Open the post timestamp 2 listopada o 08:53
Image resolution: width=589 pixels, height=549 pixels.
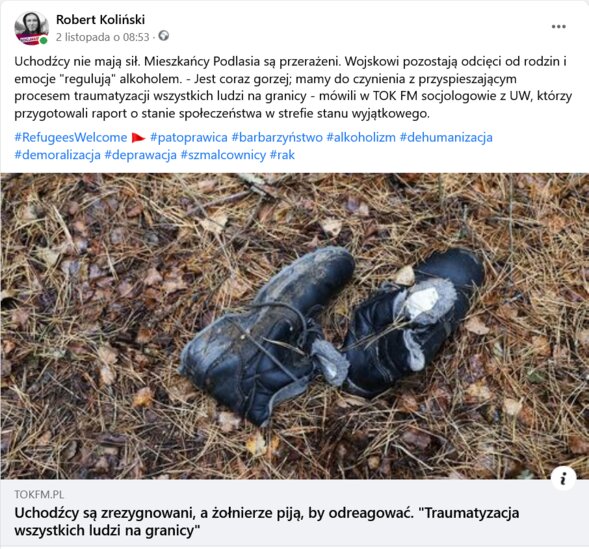[x=103, y=37]
